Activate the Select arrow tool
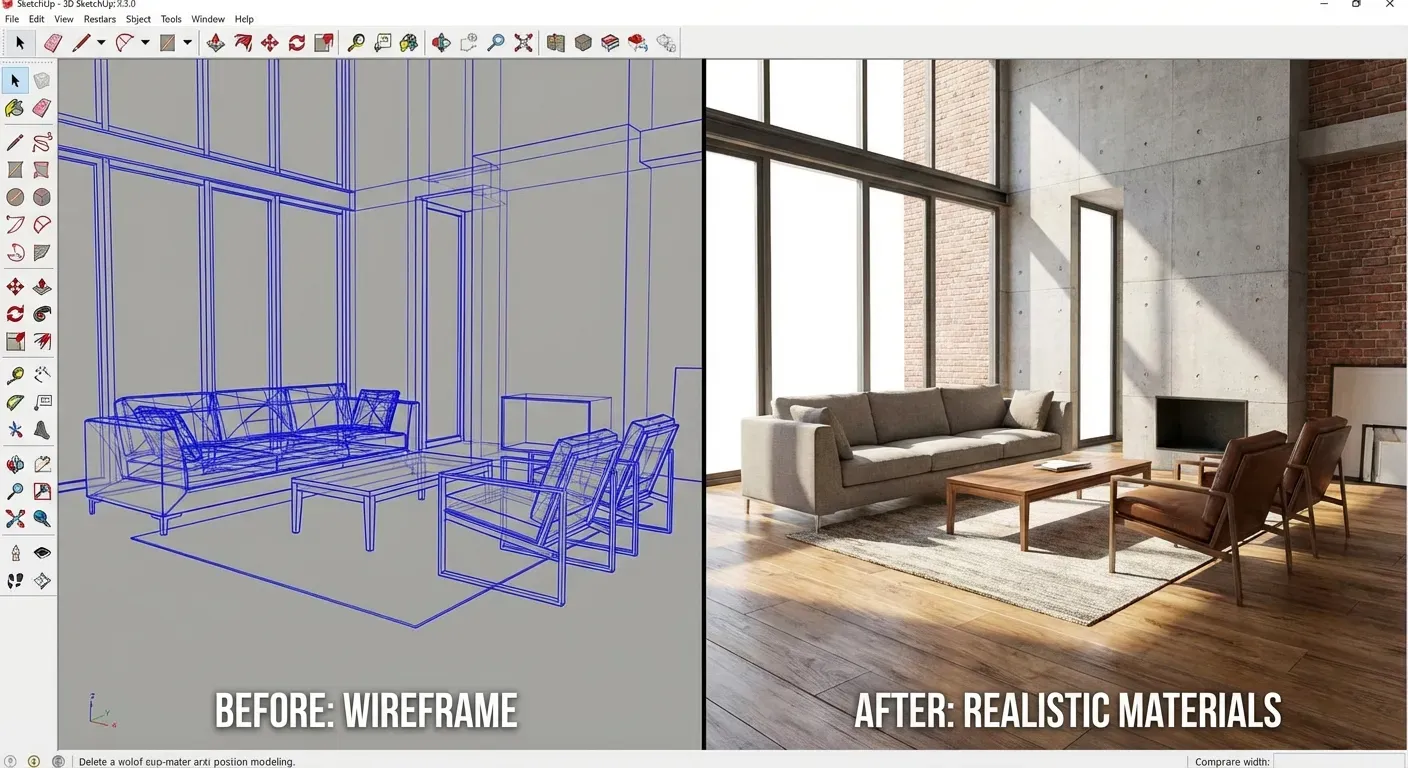Image resolution: width=1408 pixels, height=768 pixels. click(15, 80)
